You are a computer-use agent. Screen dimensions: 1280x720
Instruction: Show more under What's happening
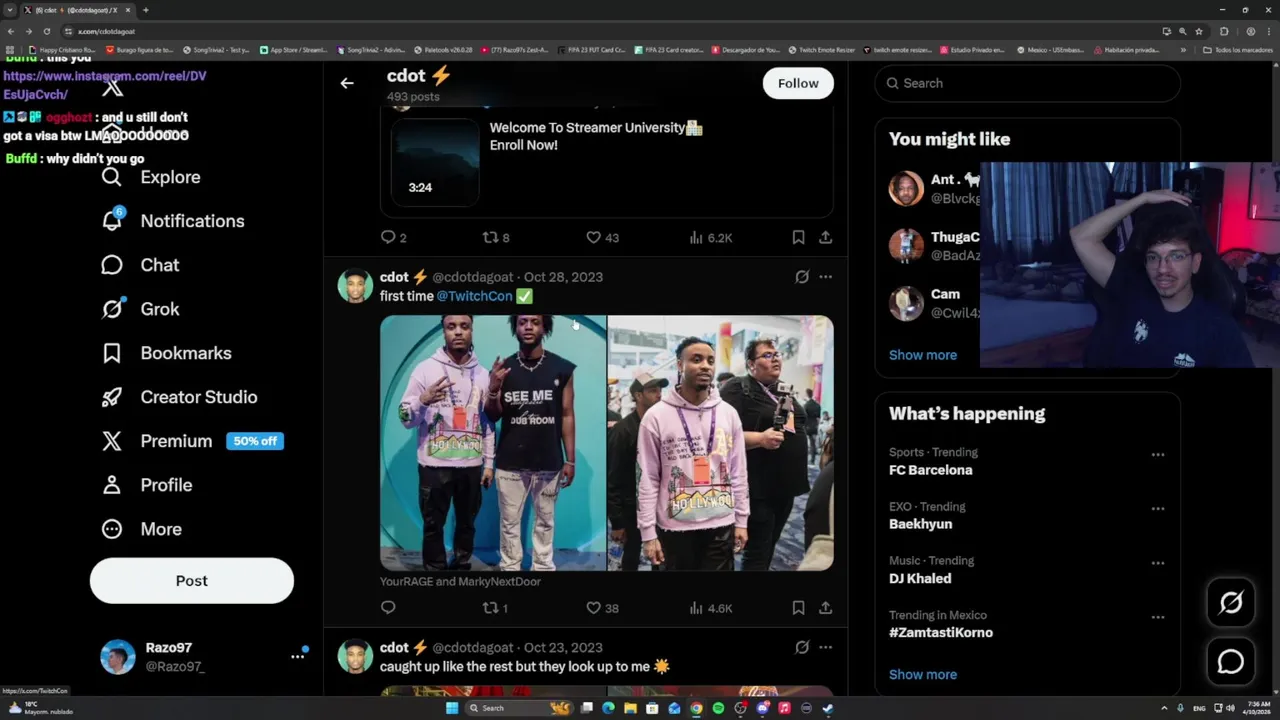point(923,674)
